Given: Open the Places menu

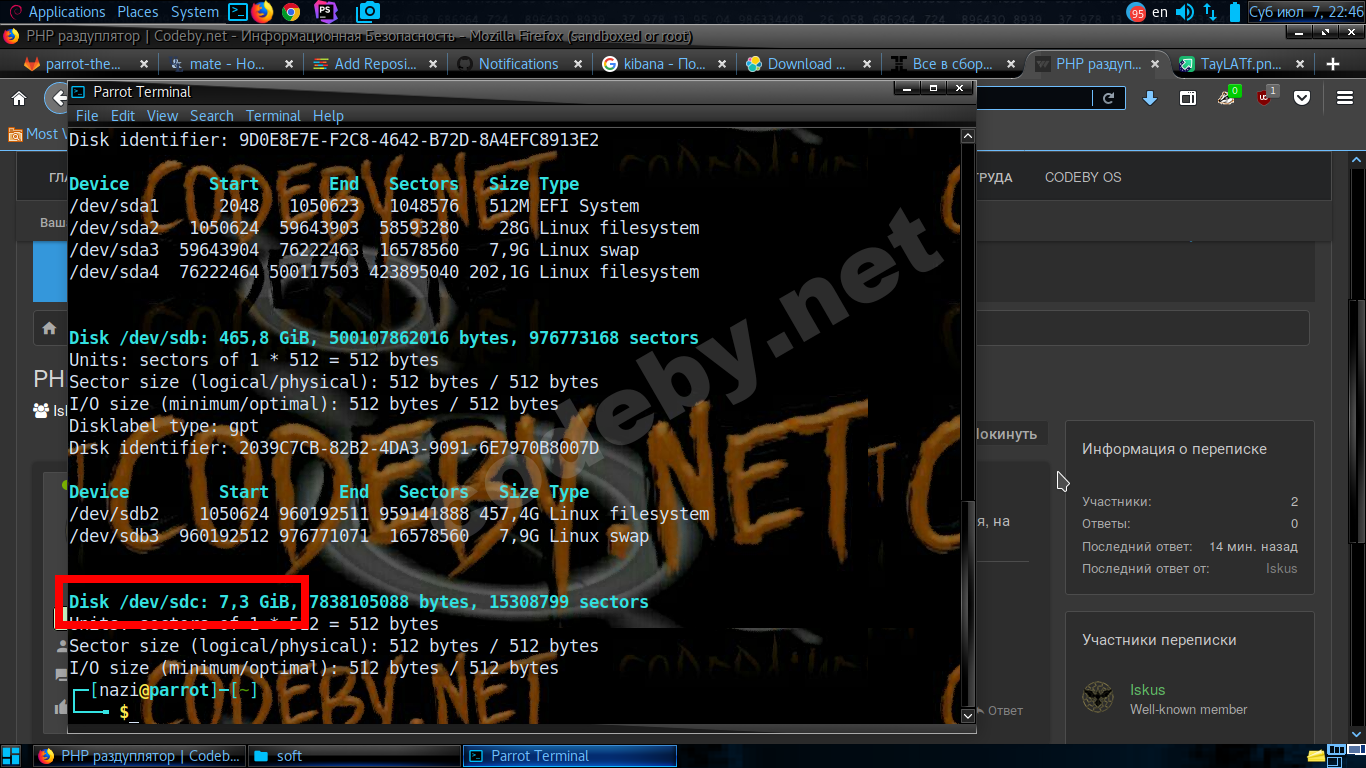Looking at the screenshot, I should click(x=137, y=12).
